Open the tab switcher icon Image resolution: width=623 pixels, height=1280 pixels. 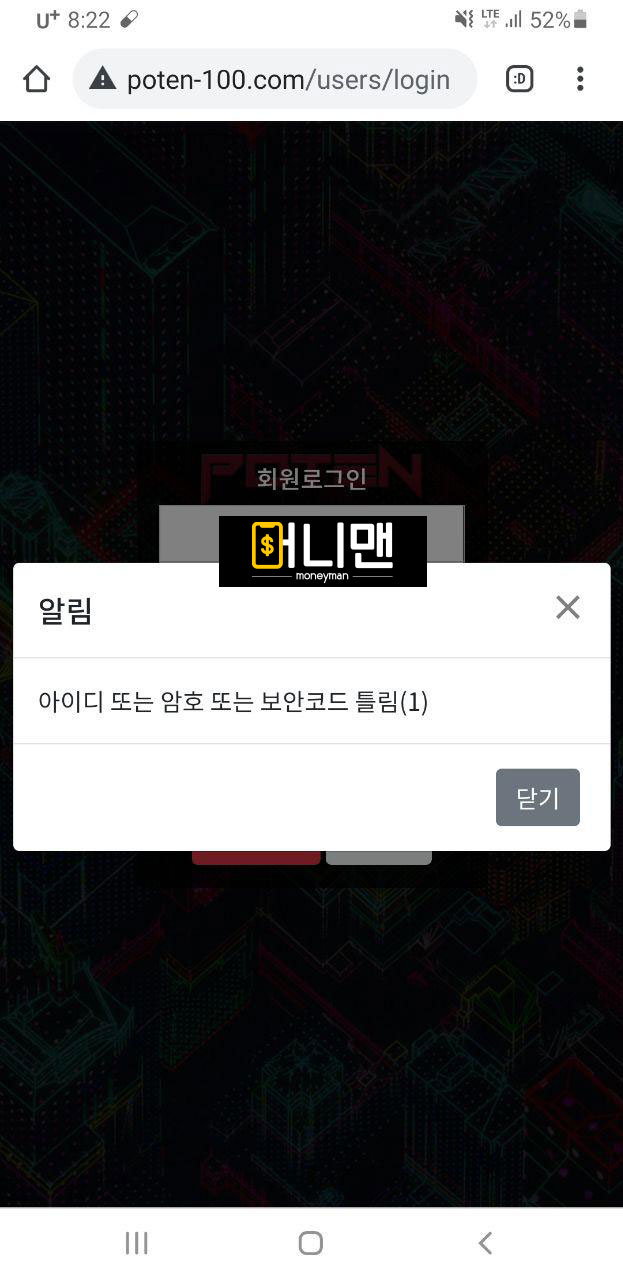519,79
